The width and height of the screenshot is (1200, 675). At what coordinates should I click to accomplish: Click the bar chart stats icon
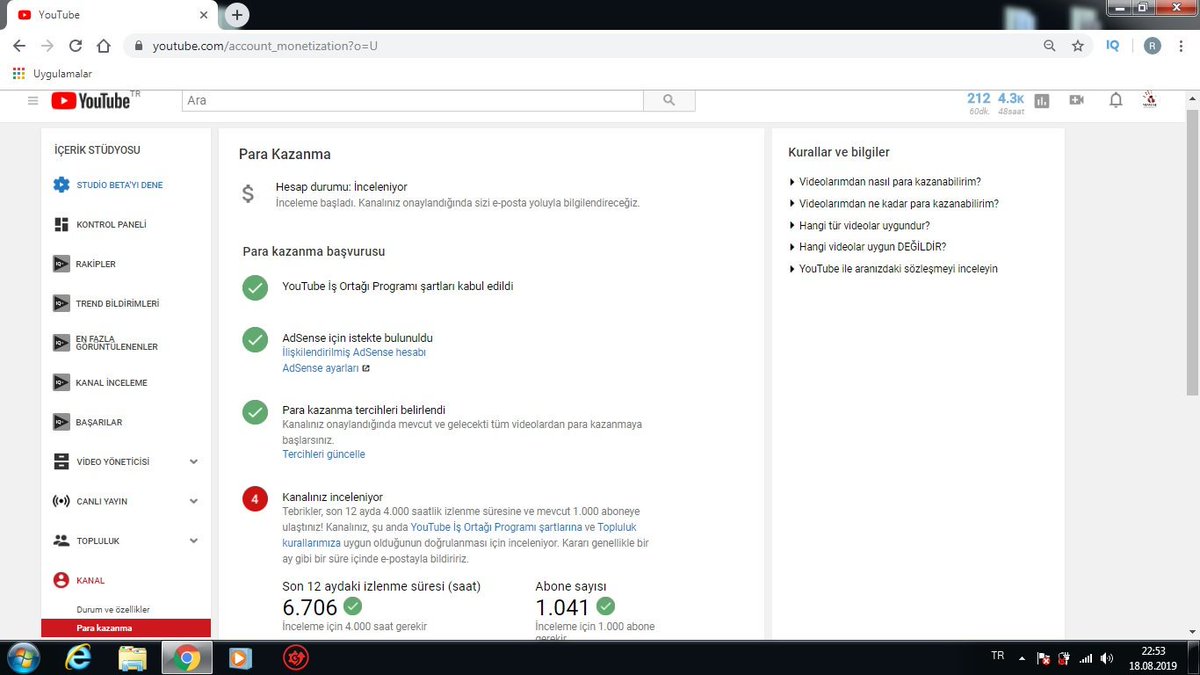(1042, 101)
